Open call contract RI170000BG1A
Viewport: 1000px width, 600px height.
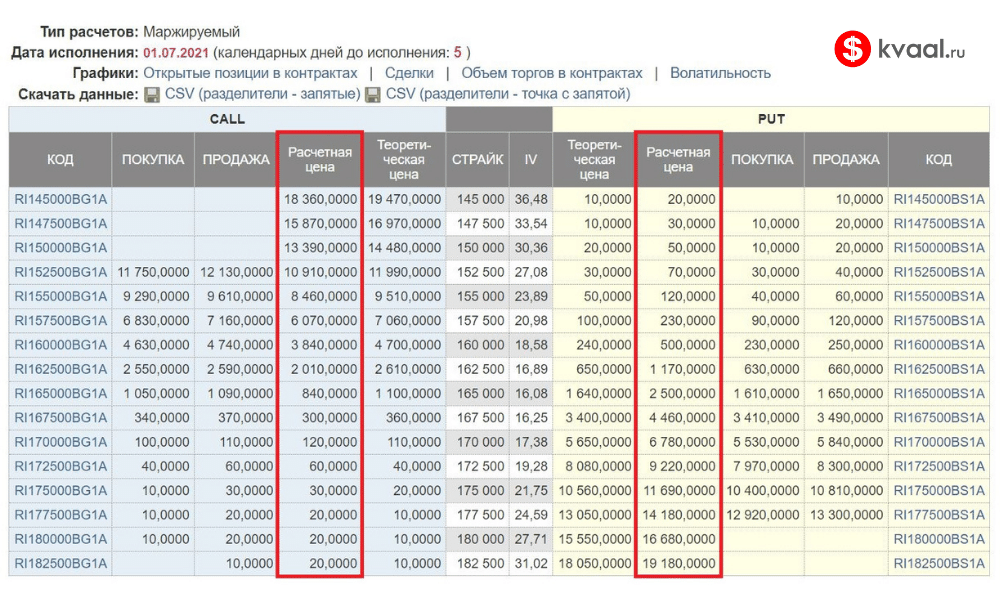tap(61, 442)
